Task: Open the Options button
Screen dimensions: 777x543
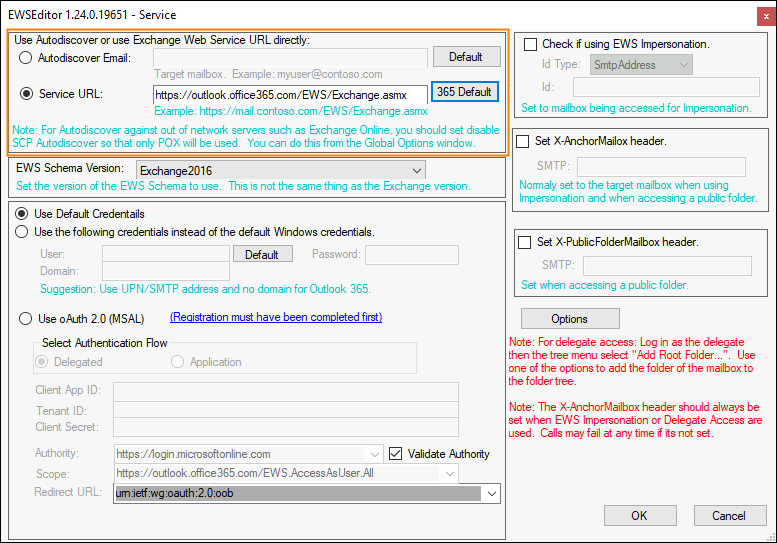Action: [x=570, y=319]
